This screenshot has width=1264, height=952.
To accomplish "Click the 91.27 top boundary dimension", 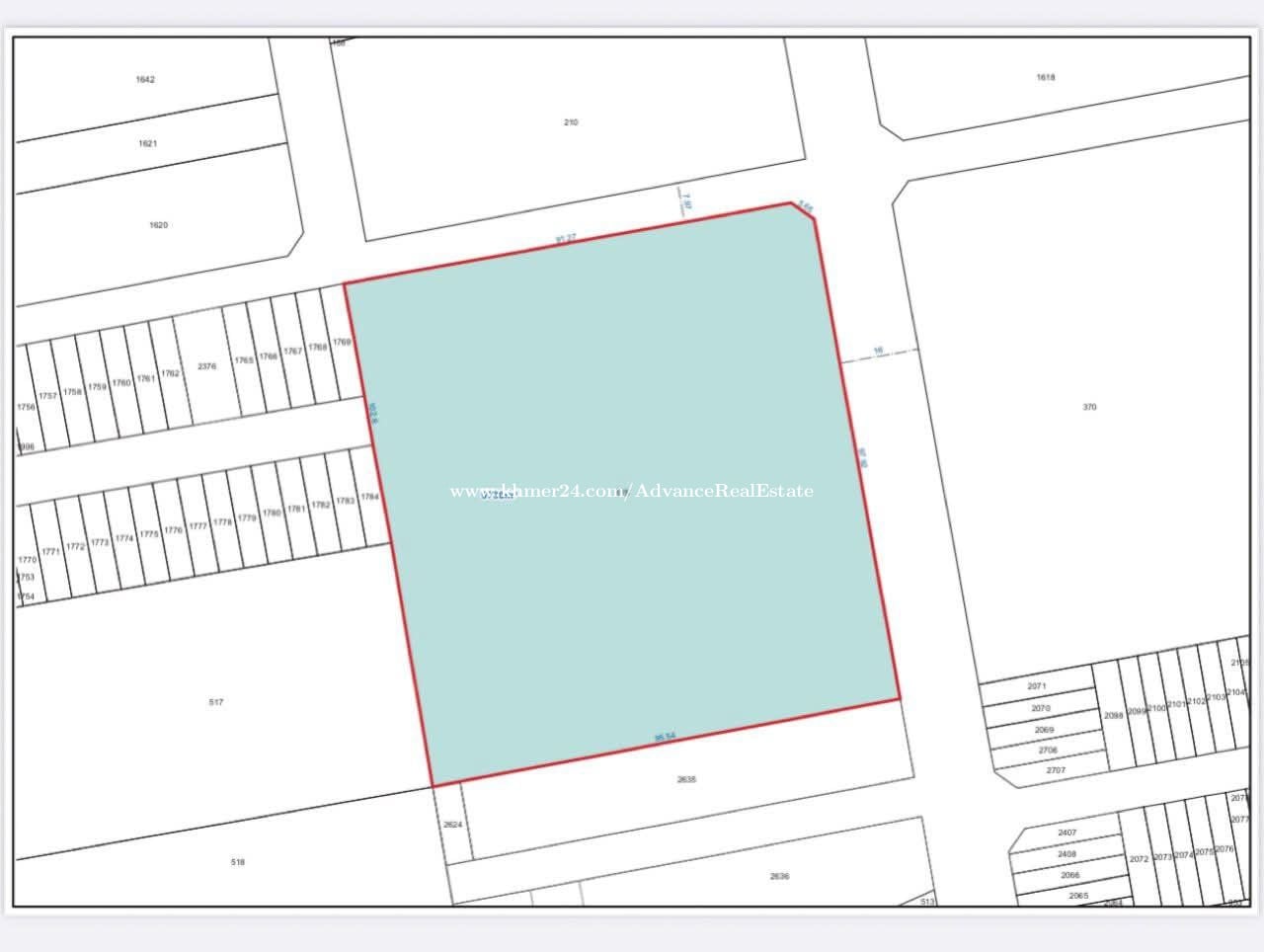I will (566, 238).
